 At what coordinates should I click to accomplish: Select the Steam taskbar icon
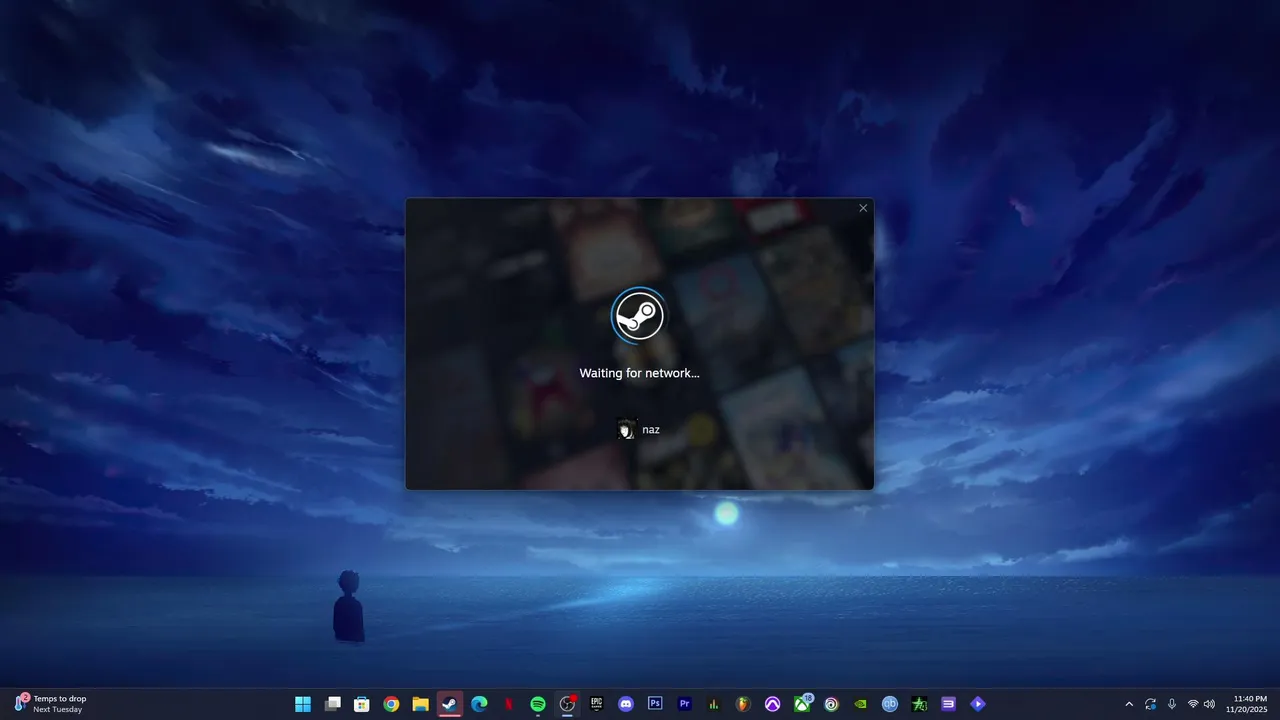coord(450,704)
